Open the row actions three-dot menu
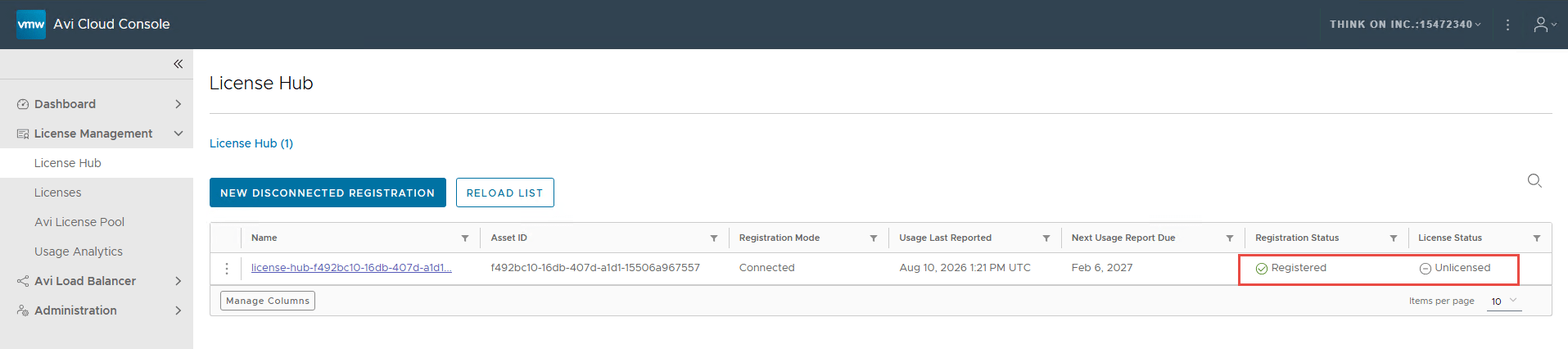The image size is (1568, 349). [x=227, y=268]
